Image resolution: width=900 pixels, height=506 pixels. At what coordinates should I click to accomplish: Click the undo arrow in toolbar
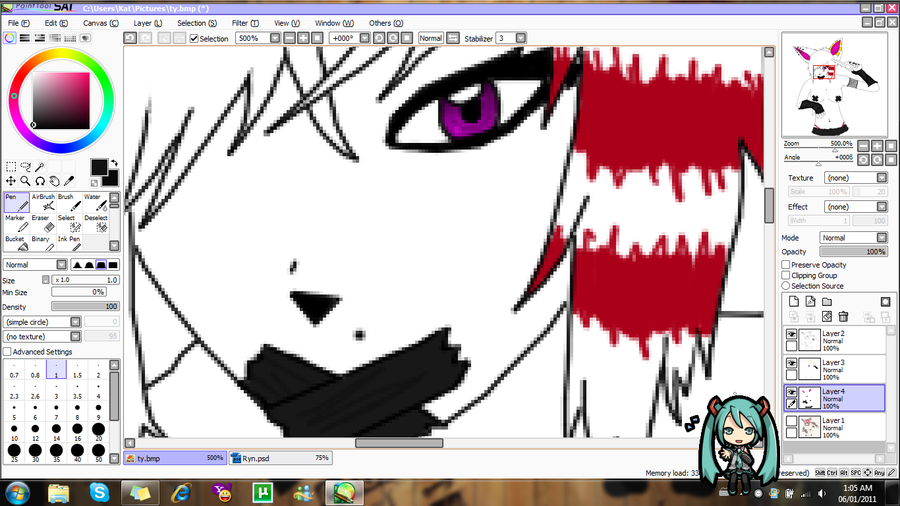click(130, 38)
